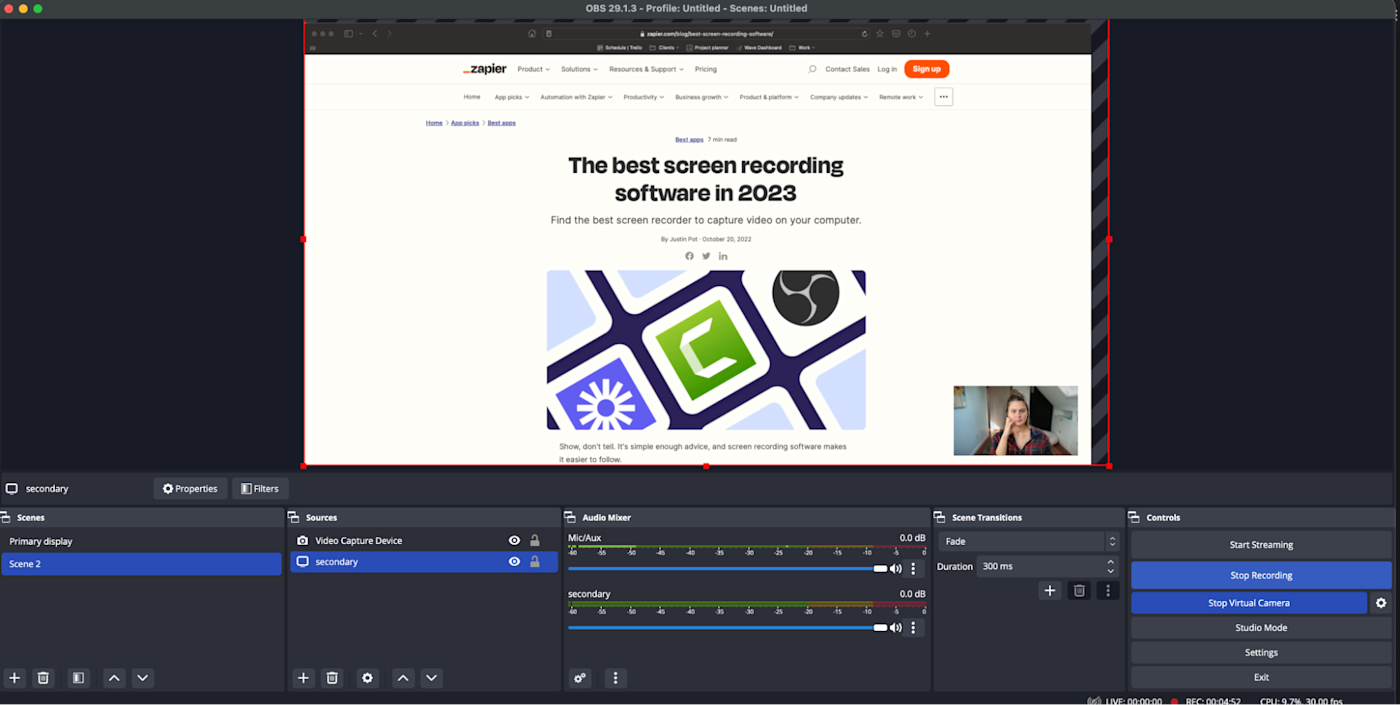Move source down with the Sources down arrow
This screenshot has width=1400, height=705.
432,678
